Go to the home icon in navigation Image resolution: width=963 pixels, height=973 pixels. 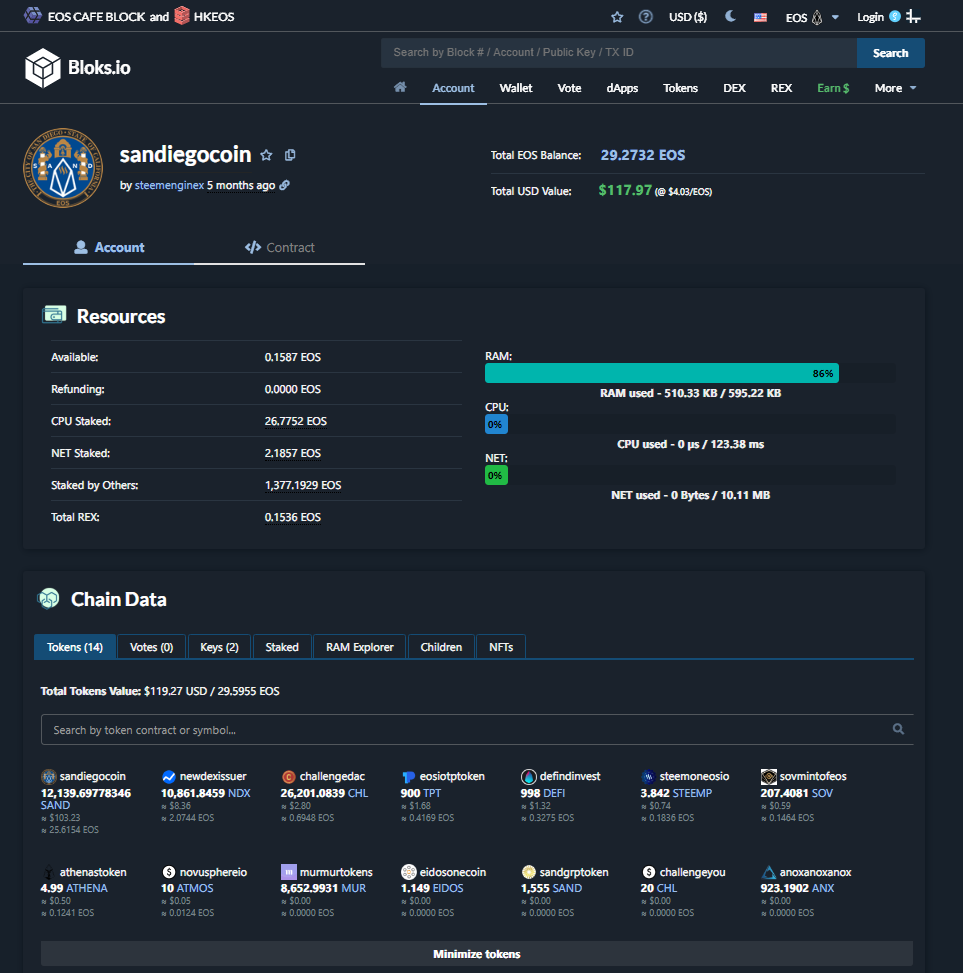(x=400, y=87)
